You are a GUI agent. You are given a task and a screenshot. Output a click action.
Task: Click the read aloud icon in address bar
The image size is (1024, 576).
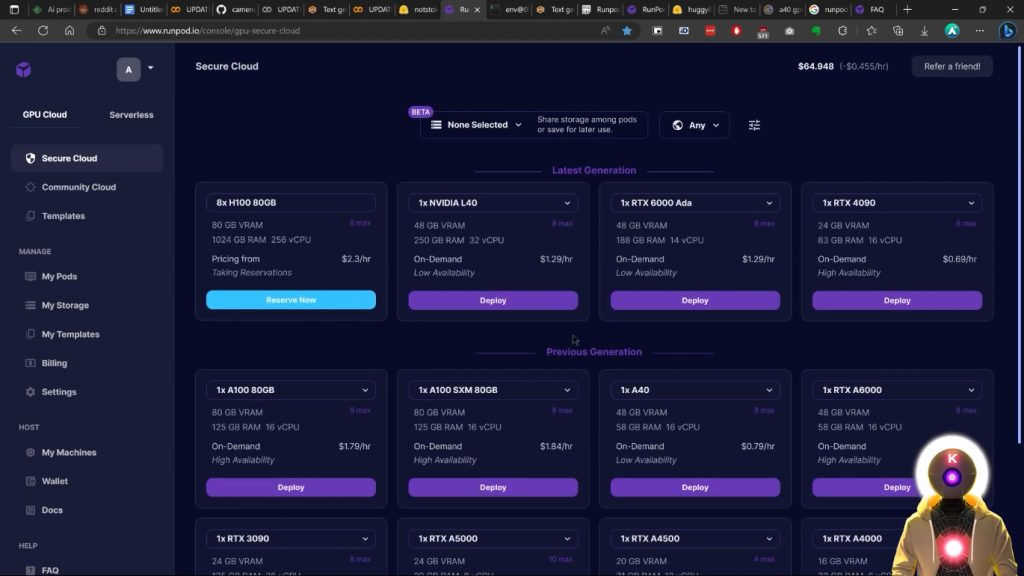tap(605, 31)
